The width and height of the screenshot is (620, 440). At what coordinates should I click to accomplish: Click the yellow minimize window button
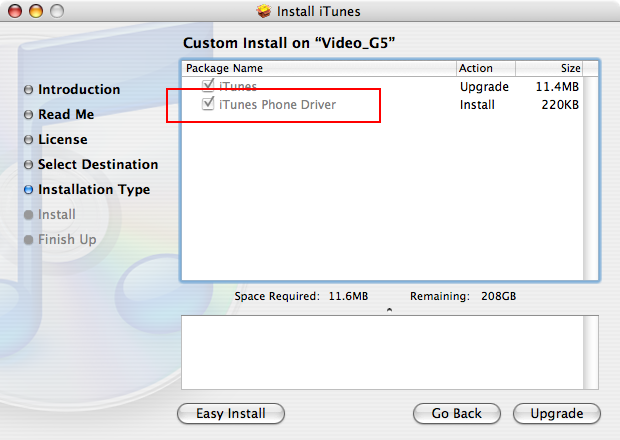[x=36, y=11]
